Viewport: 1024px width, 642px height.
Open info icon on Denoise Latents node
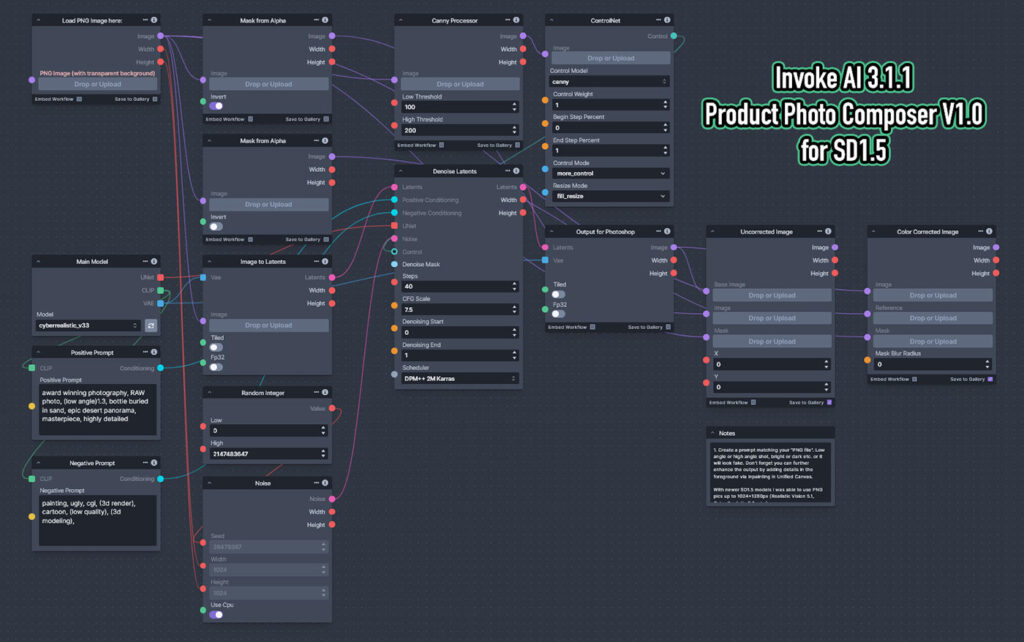516,171
